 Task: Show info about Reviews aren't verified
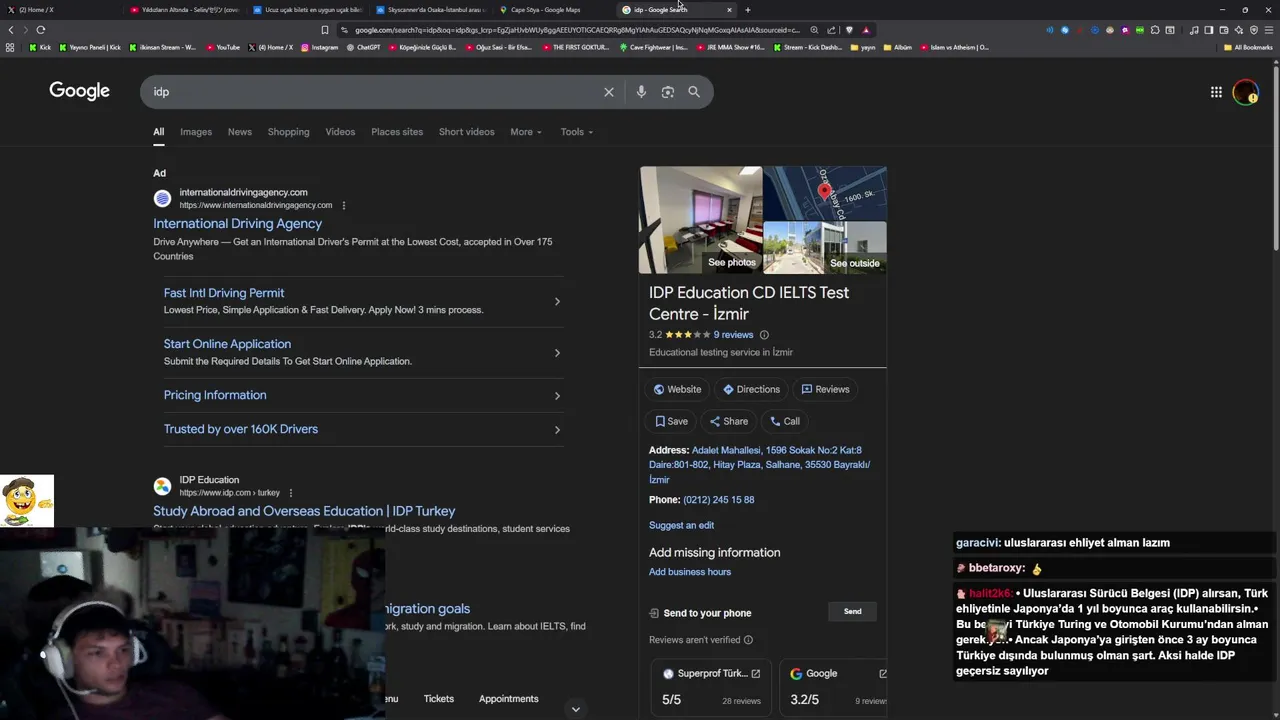[x=748, y=640]
